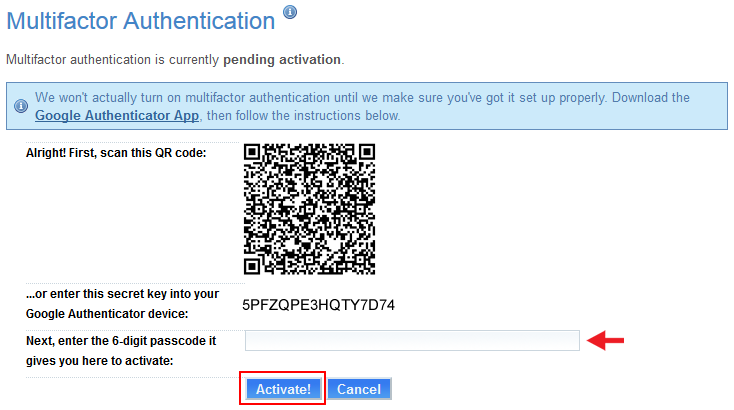Click the QR code top-left finder square
This screenshot has width=734, height=410.
pos(252,152)
